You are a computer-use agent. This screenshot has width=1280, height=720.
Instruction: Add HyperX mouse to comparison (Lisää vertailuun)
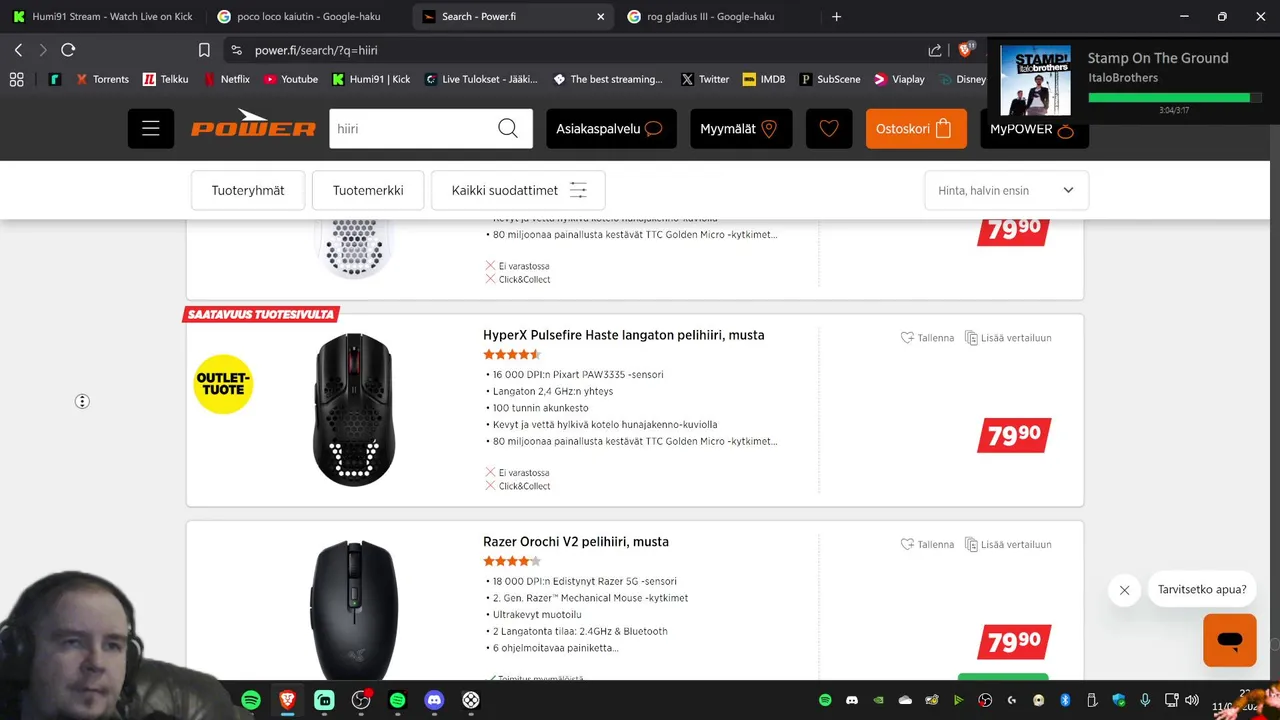tap(1008, 338)
